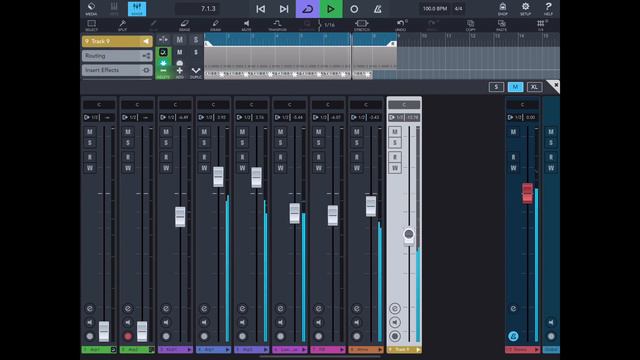The height and width of the screenshot is (360, 640).
Task: Click the 4/4 time signature
Action: pyautogui.click(x=458, y=9)
